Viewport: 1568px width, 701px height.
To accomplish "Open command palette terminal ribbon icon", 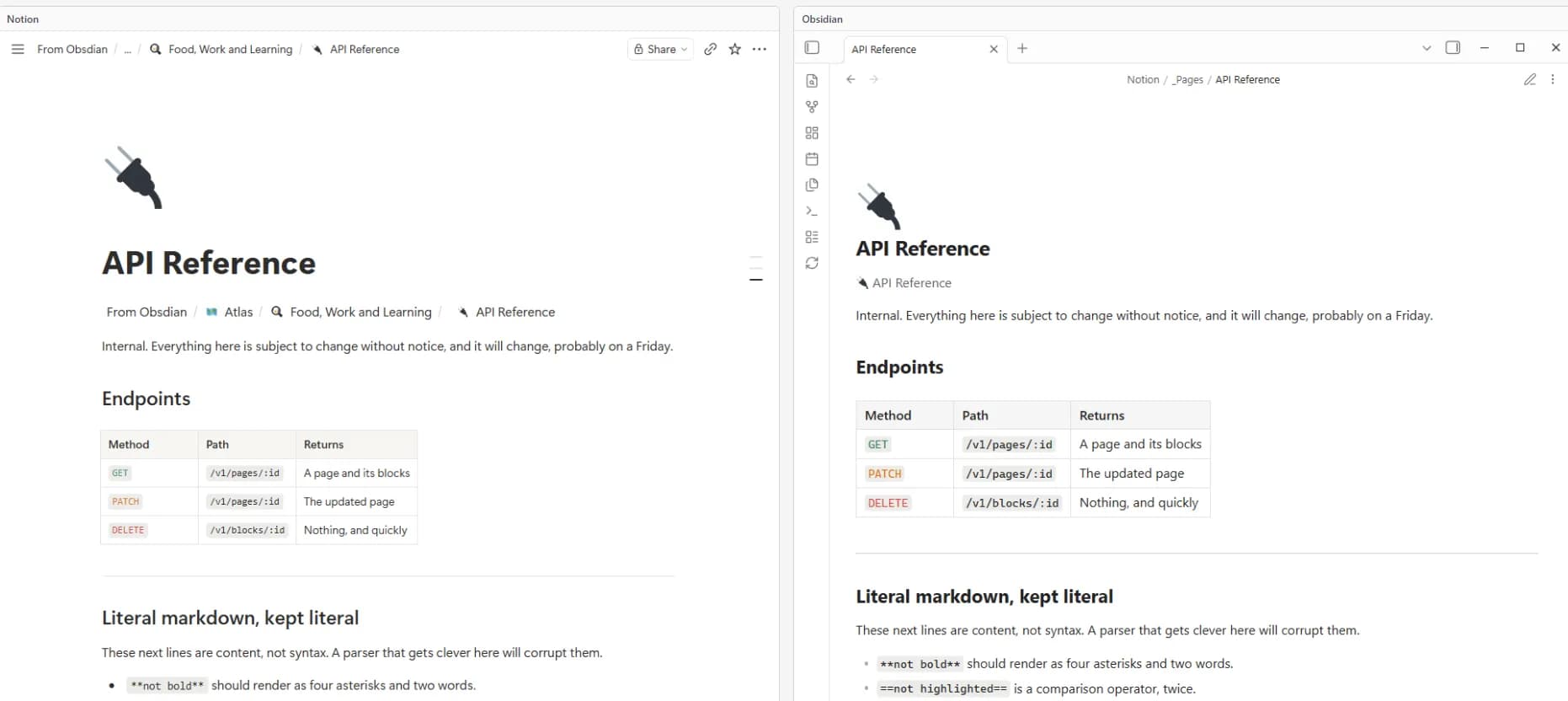I will pyautogui.click(x=812, y=211).
